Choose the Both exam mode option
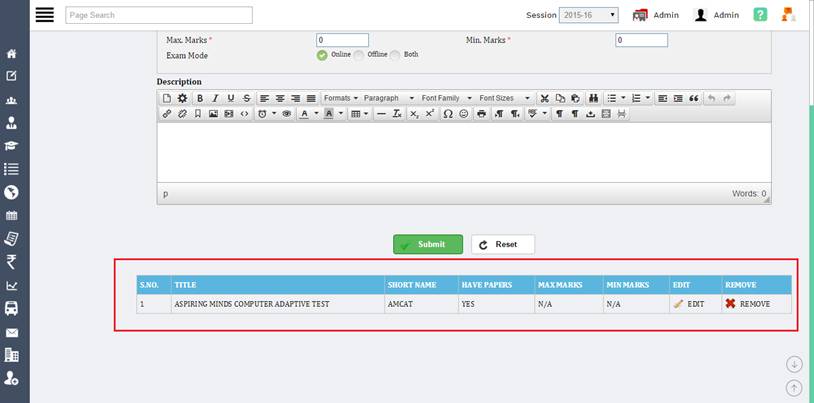The width and height of the screenshot is (814, 403). coord(396,55)
